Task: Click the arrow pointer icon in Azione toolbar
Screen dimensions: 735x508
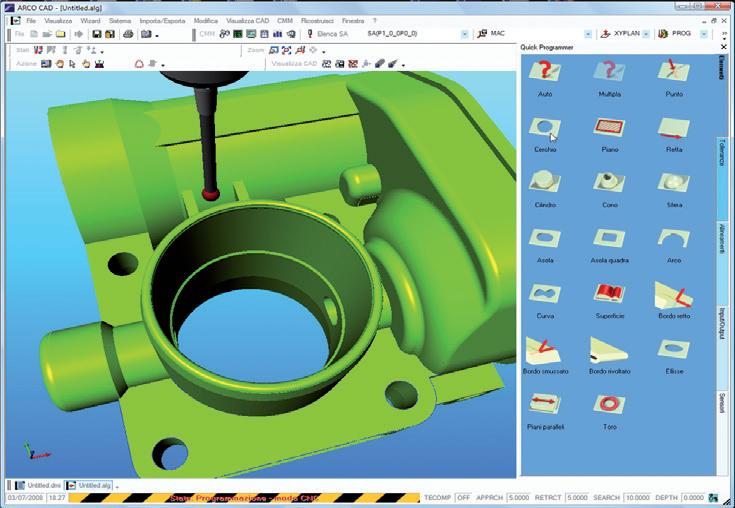Action: [x=72, y=64]
